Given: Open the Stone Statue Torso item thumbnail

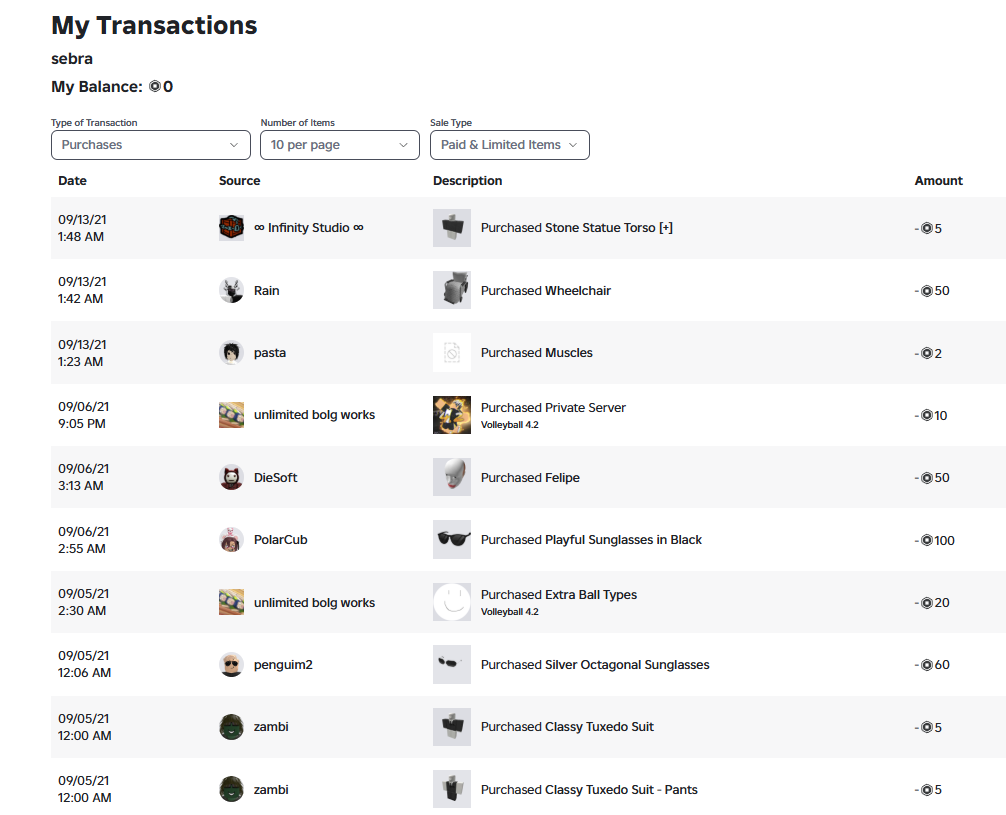Looking at the screenshot, I should (x=452, y=228).
